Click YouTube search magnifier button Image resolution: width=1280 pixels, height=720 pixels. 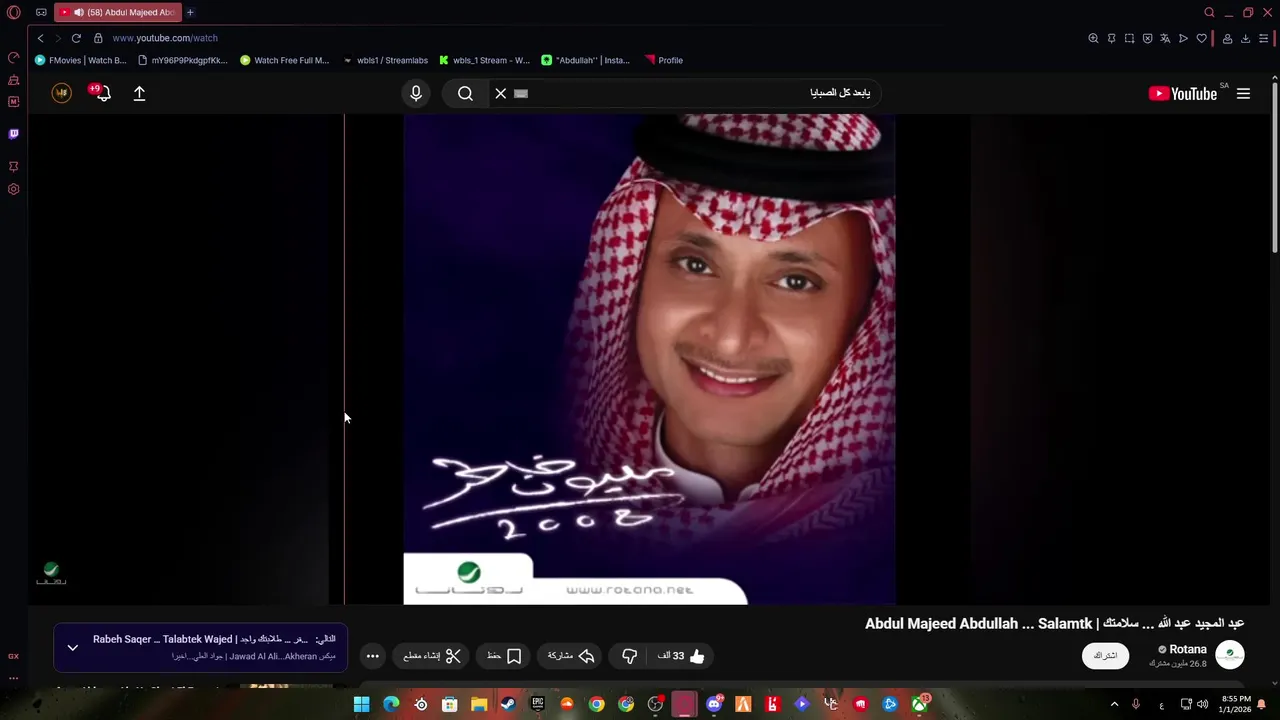(x=465, y=93)
